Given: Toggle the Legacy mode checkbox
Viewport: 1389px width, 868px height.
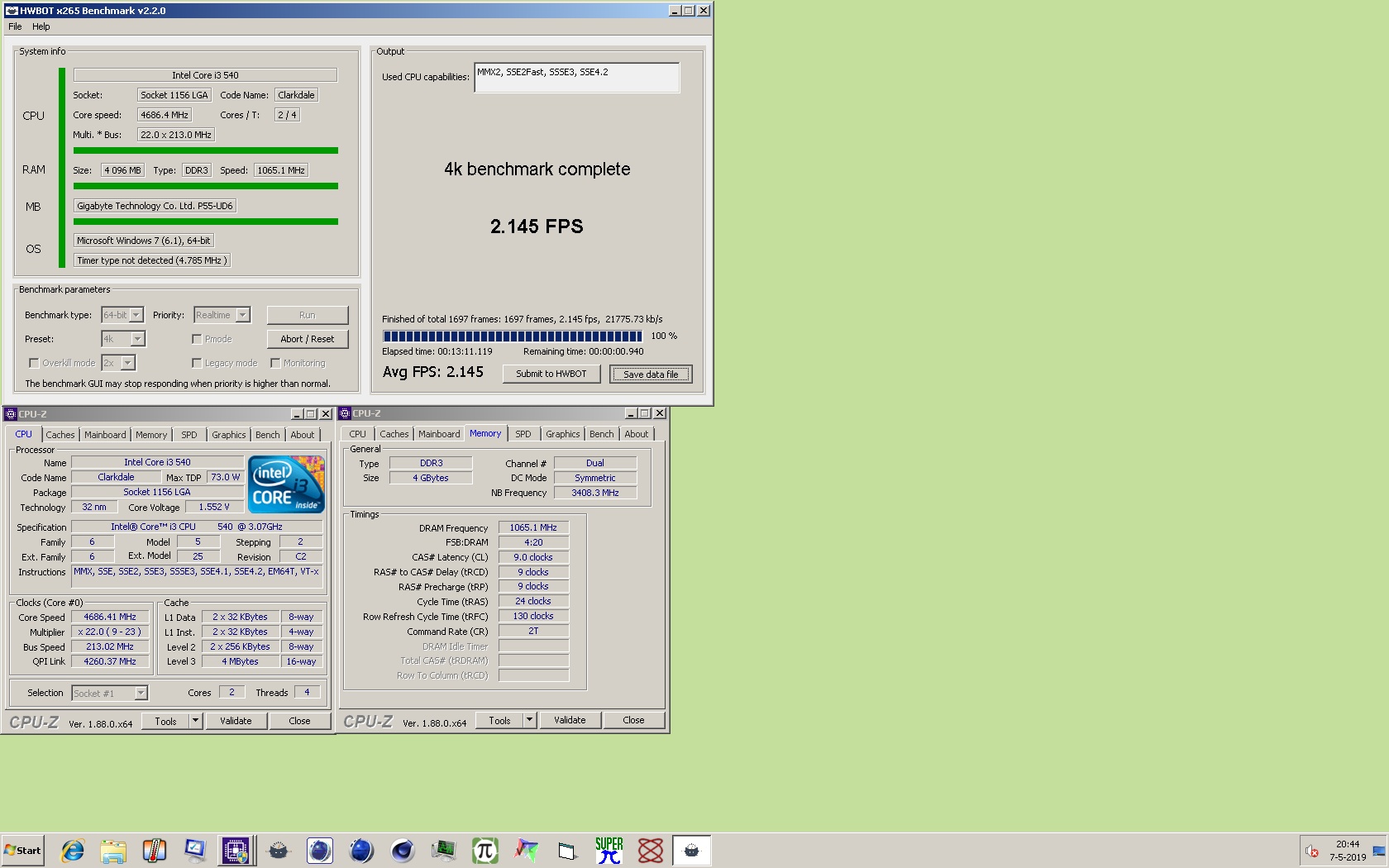Looking at the screenshot, I should 197,363.
